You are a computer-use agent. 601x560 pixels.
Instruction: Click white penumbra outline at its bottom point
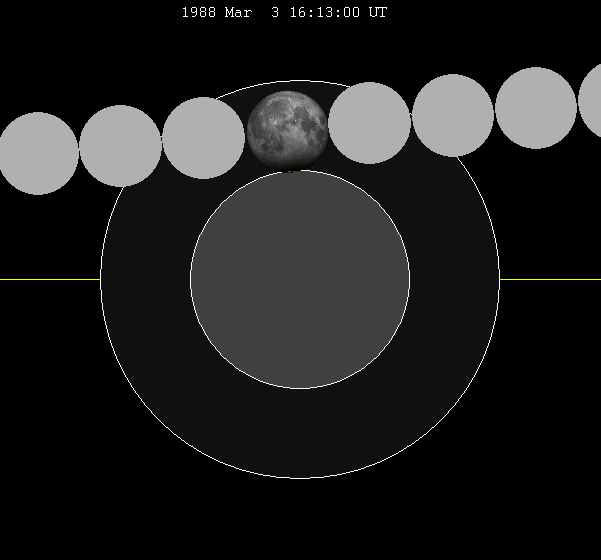coord(300,478)
